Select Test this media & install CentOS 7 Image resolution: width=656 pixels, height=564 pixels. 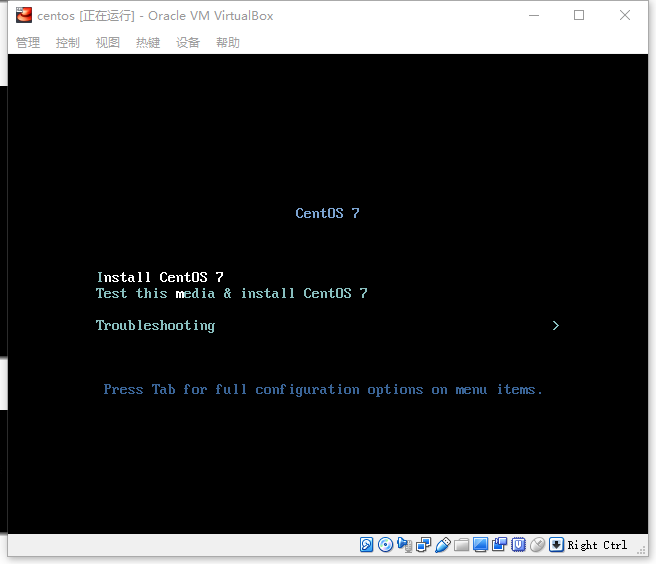[232, 293]
